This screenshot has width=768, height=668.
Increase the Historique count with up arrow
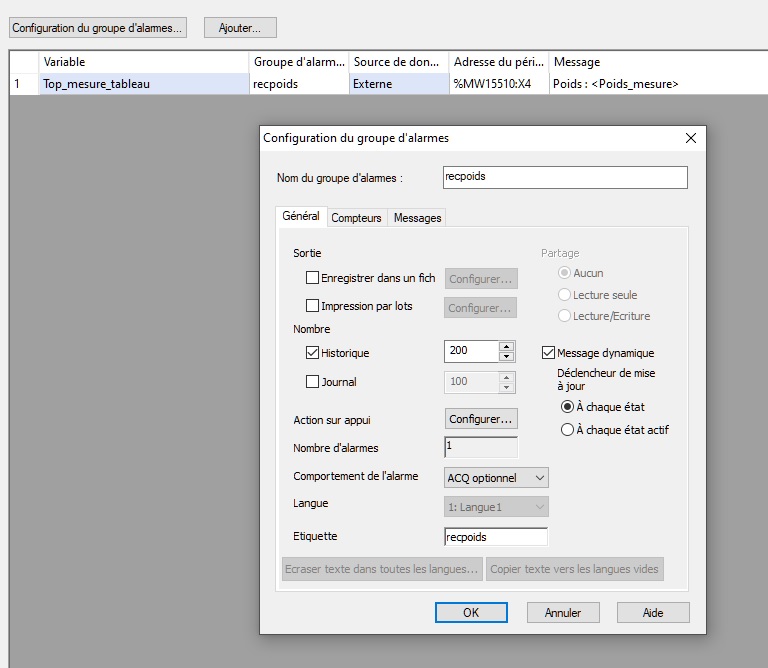pyautogui.click(x=506, y=346)
